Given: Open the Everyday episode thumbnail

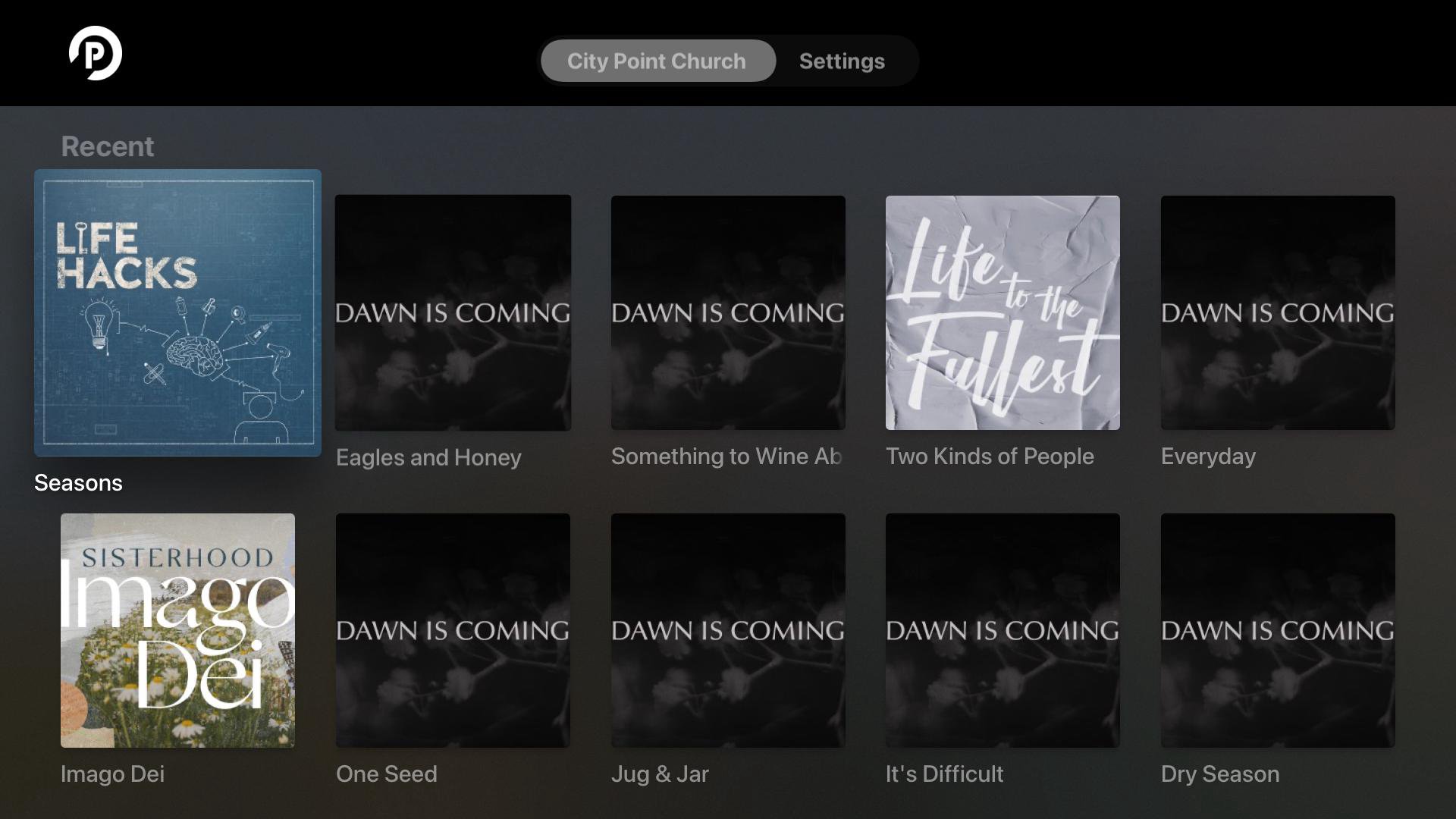Looking at the screenshot, I should (x=1278, y=312).
